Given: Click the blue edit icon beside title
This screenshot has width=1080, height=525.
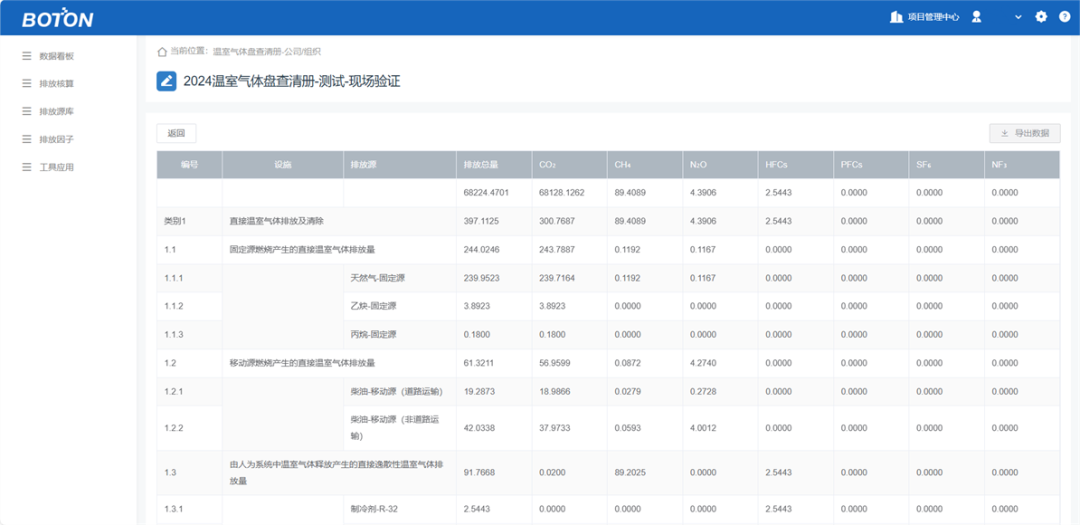Looking at the screenshot, I should click(167, 81).
